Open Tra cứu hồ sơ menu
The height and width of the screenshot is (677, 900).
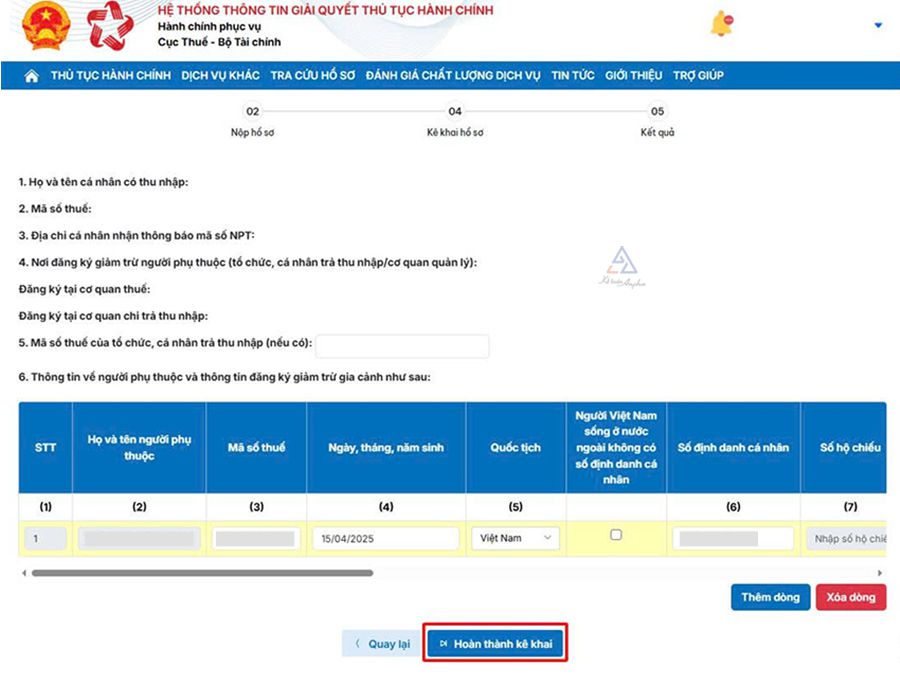click(x=312, y=76)
